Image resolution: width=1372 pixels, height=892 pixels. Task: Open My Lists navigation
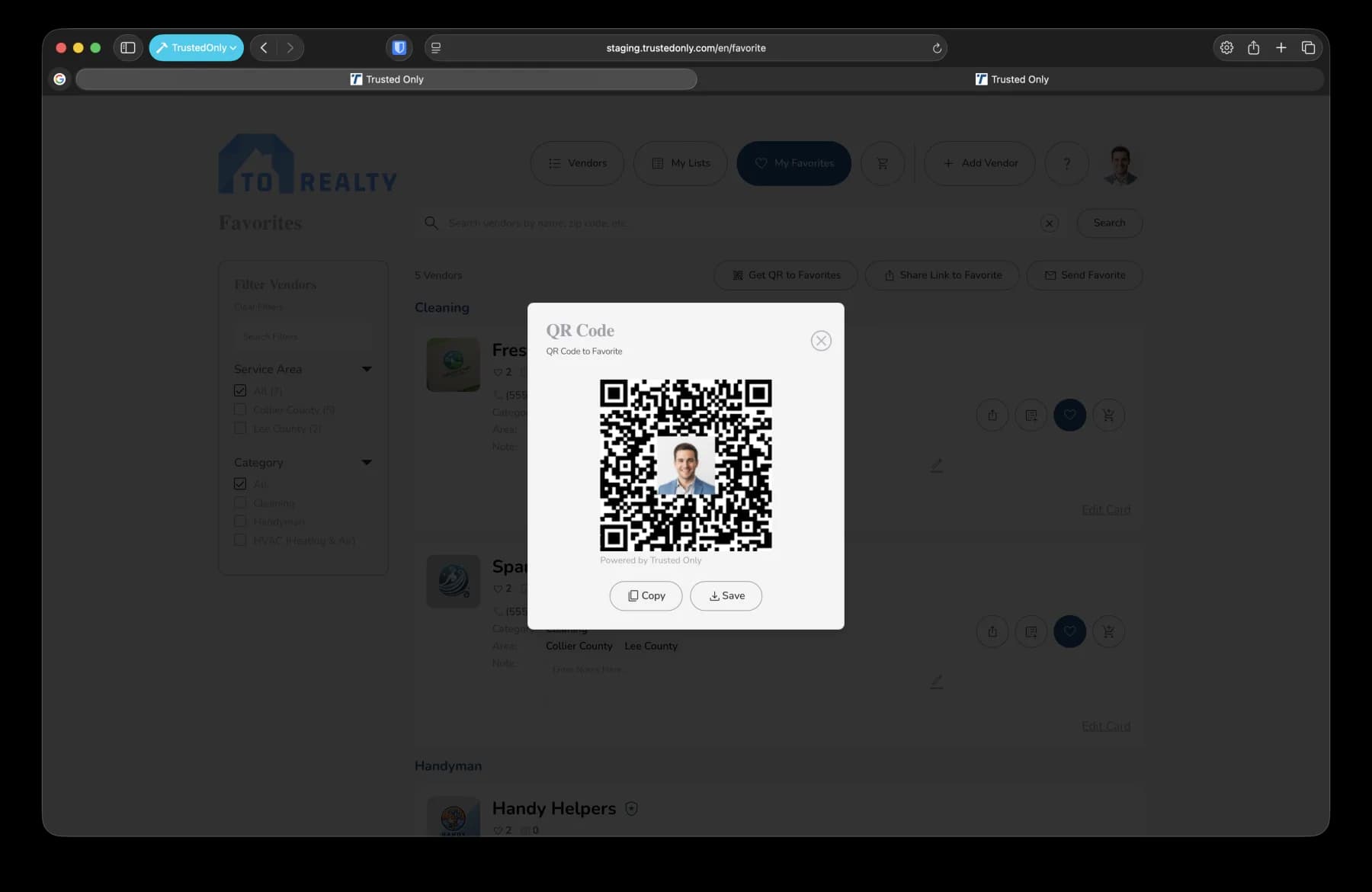click(x=681, y=163)
